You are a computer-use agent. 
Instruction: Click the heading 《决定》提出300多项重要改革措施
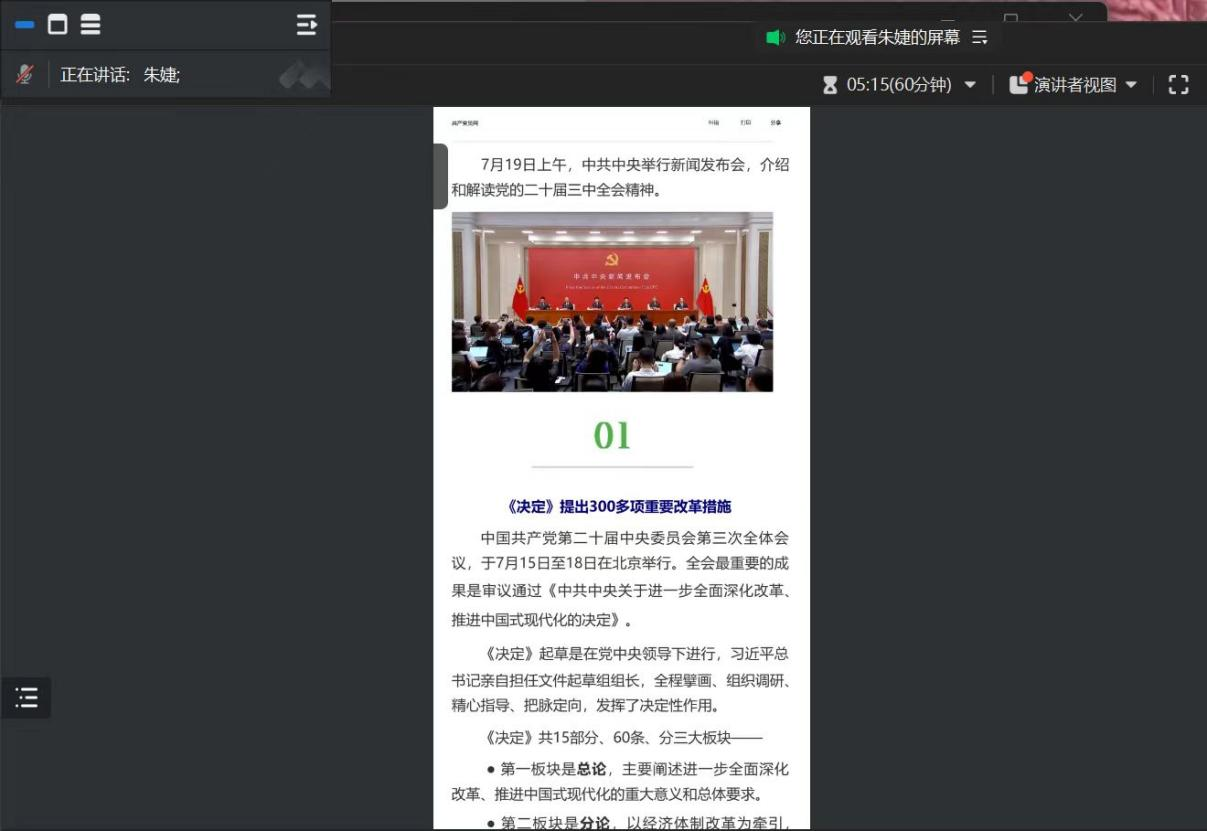coord(619,507)
